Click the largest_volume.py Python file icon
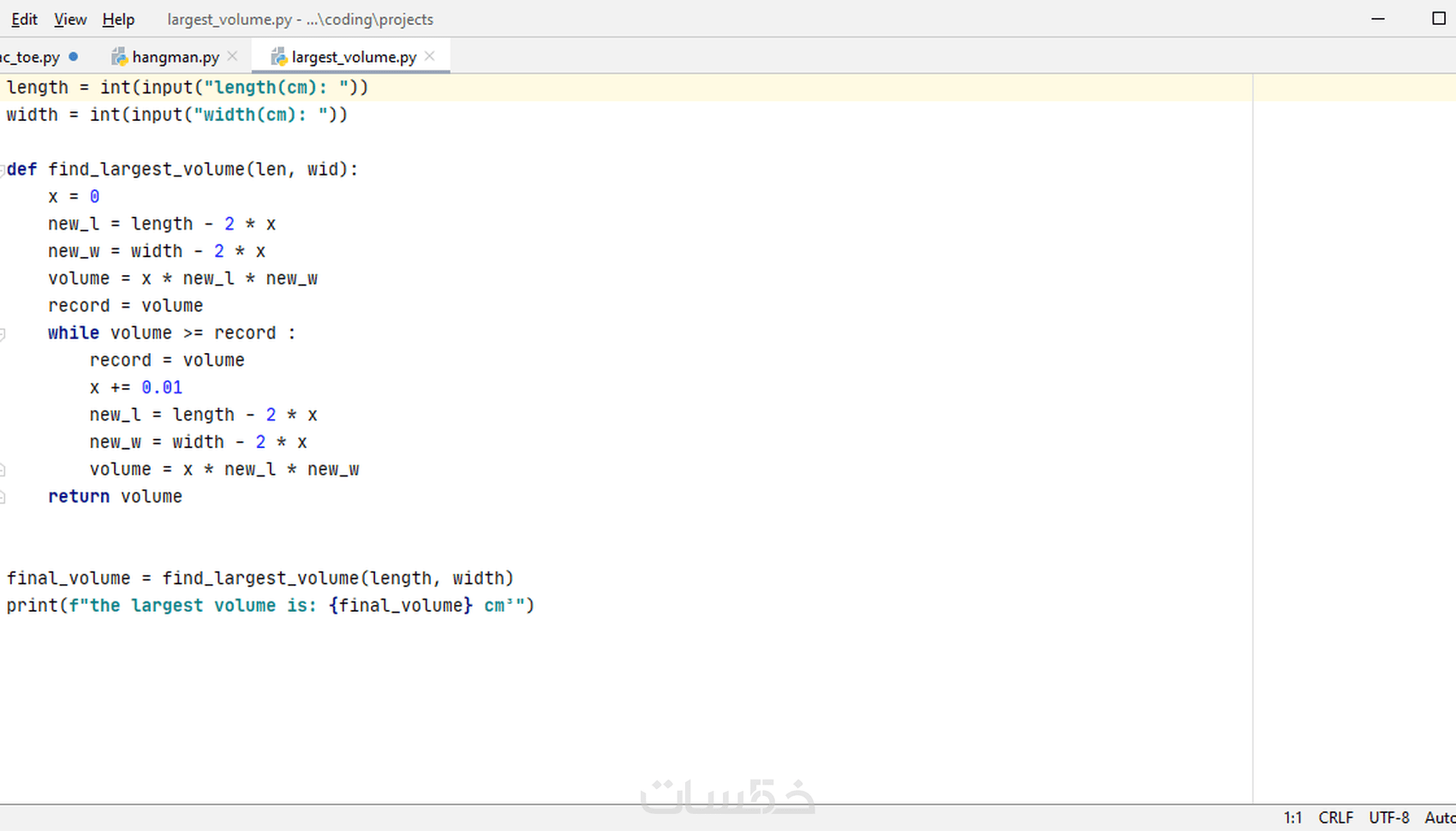This screenshot has height=831, width=1456. (x=278, y=57)
